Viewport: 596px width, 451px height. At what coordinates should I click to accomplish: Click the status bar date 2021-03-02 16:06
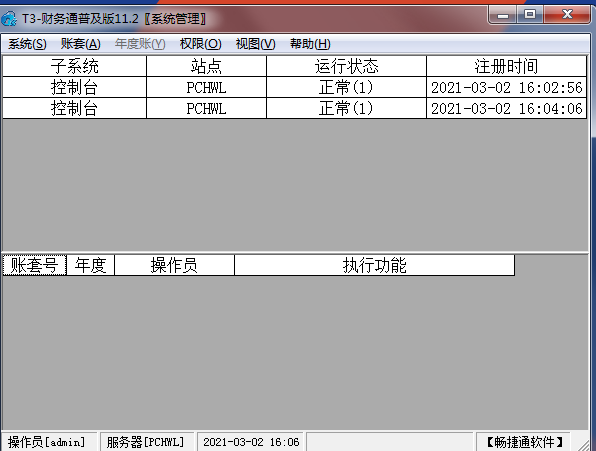[x=251, y=442]
